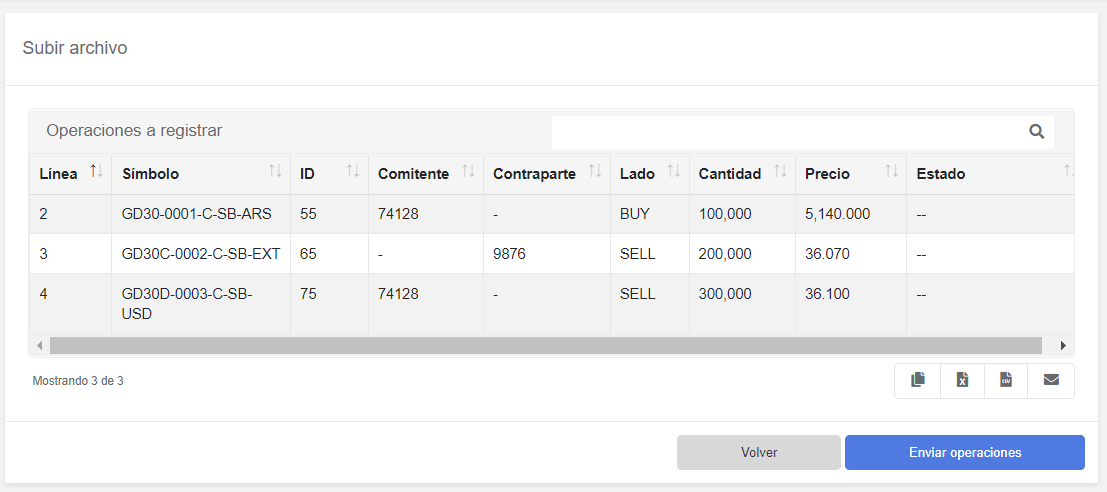Viewport: 1107px width, 492px height.
Task: Copy table data to clipboard
Action: [918, 380]
